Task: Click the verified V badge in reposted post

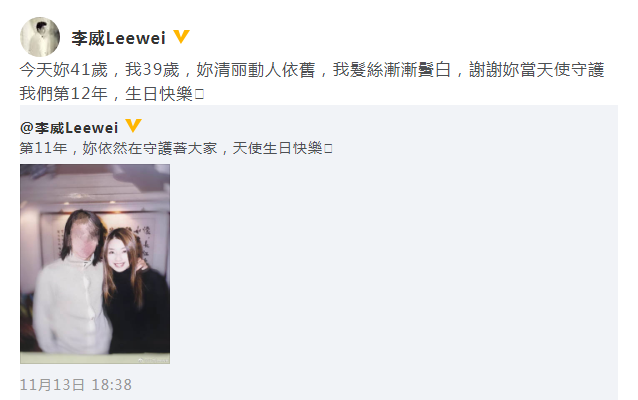Action: pyautogui.click(x=133, y=126)
